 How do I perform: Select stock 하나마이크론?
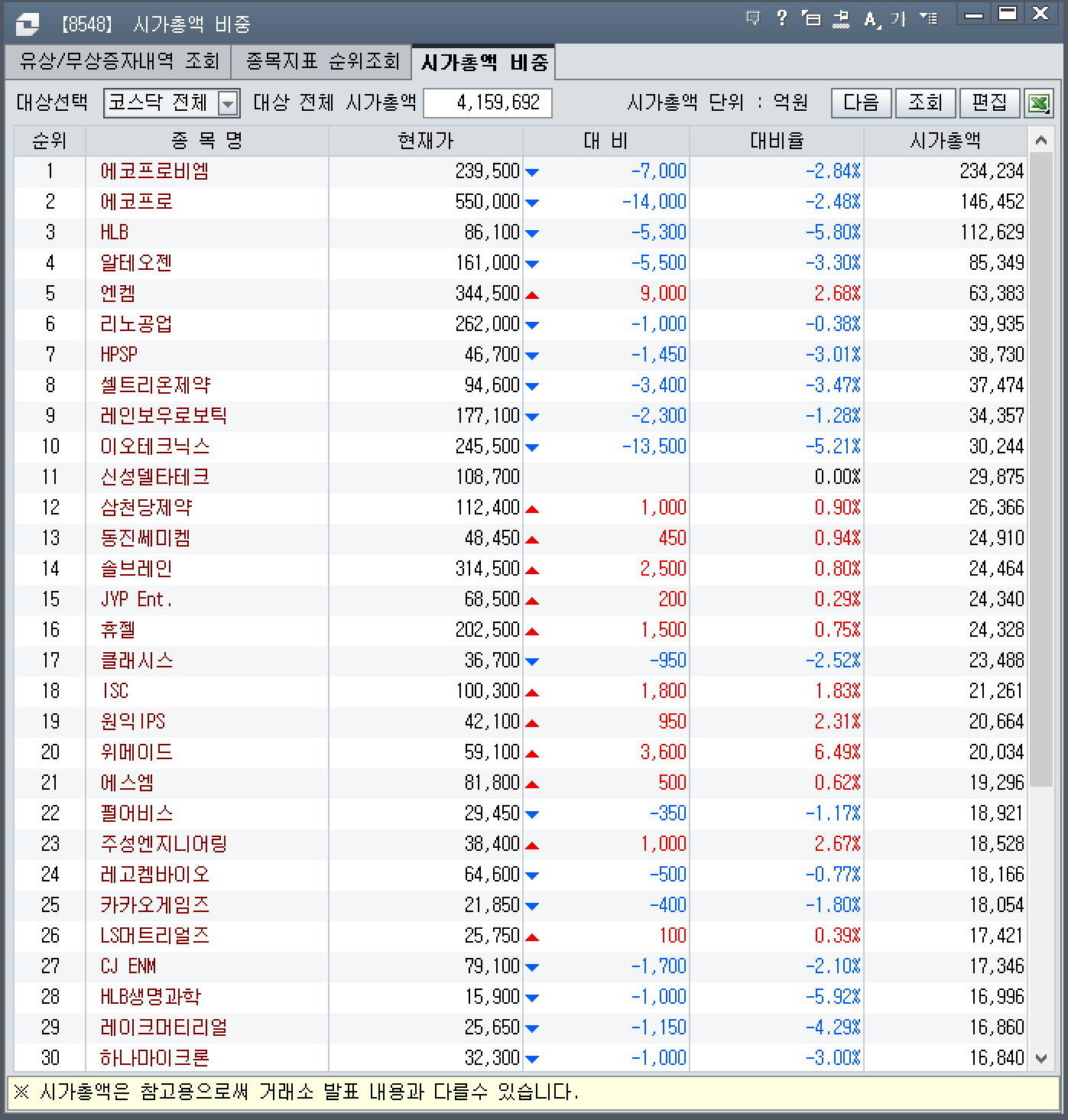(x=154, y=1058)
